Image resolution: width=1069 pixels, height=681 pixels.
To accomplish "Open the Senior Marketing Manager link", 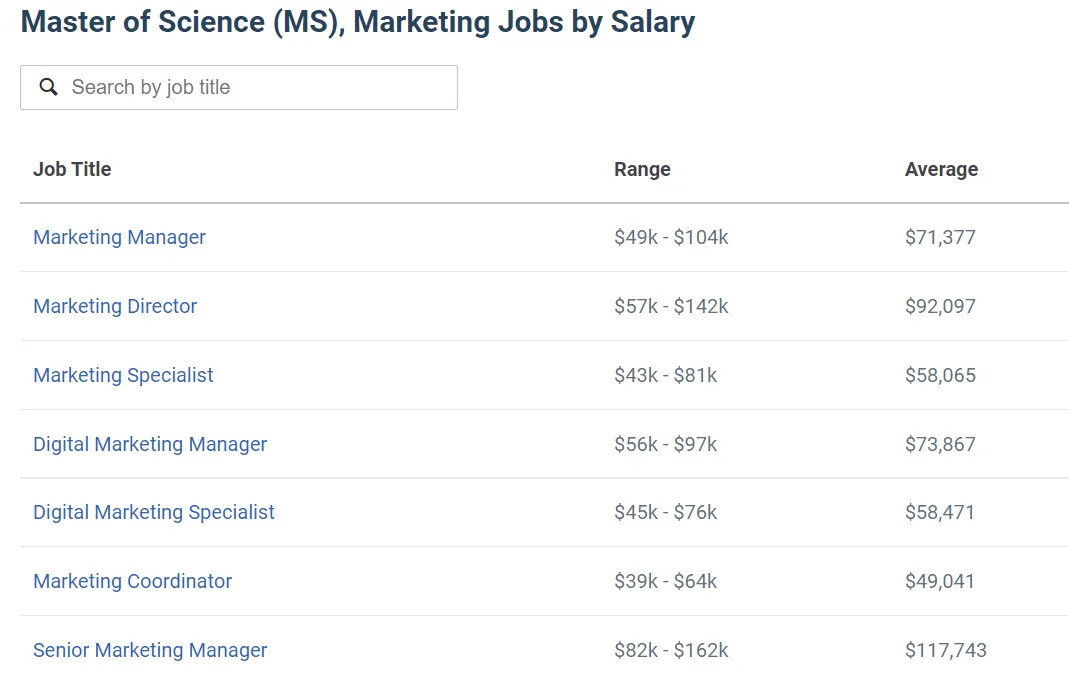I will coord(150,650).
